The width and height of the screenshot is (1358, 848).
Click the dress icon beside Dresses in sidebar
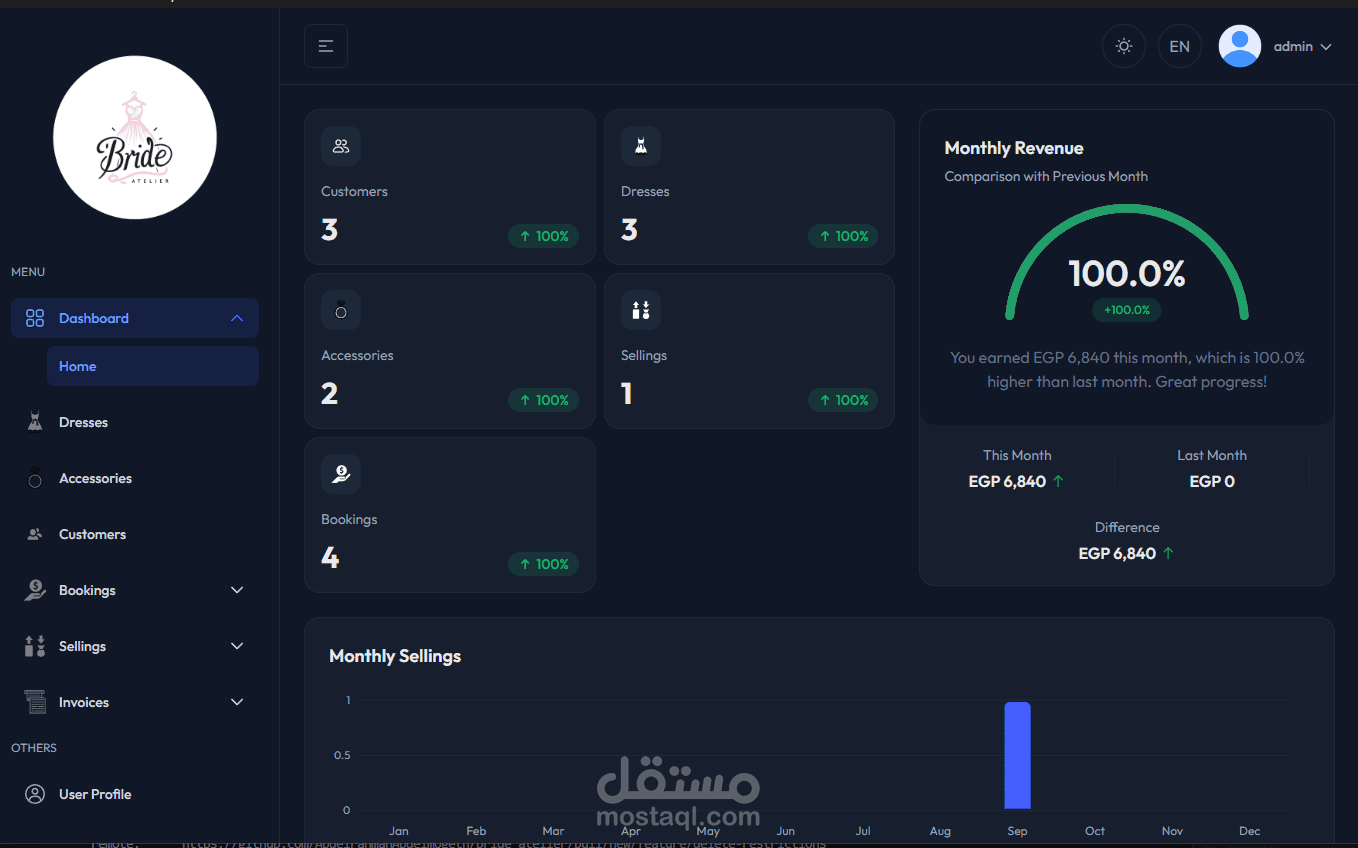pos(35,422)
